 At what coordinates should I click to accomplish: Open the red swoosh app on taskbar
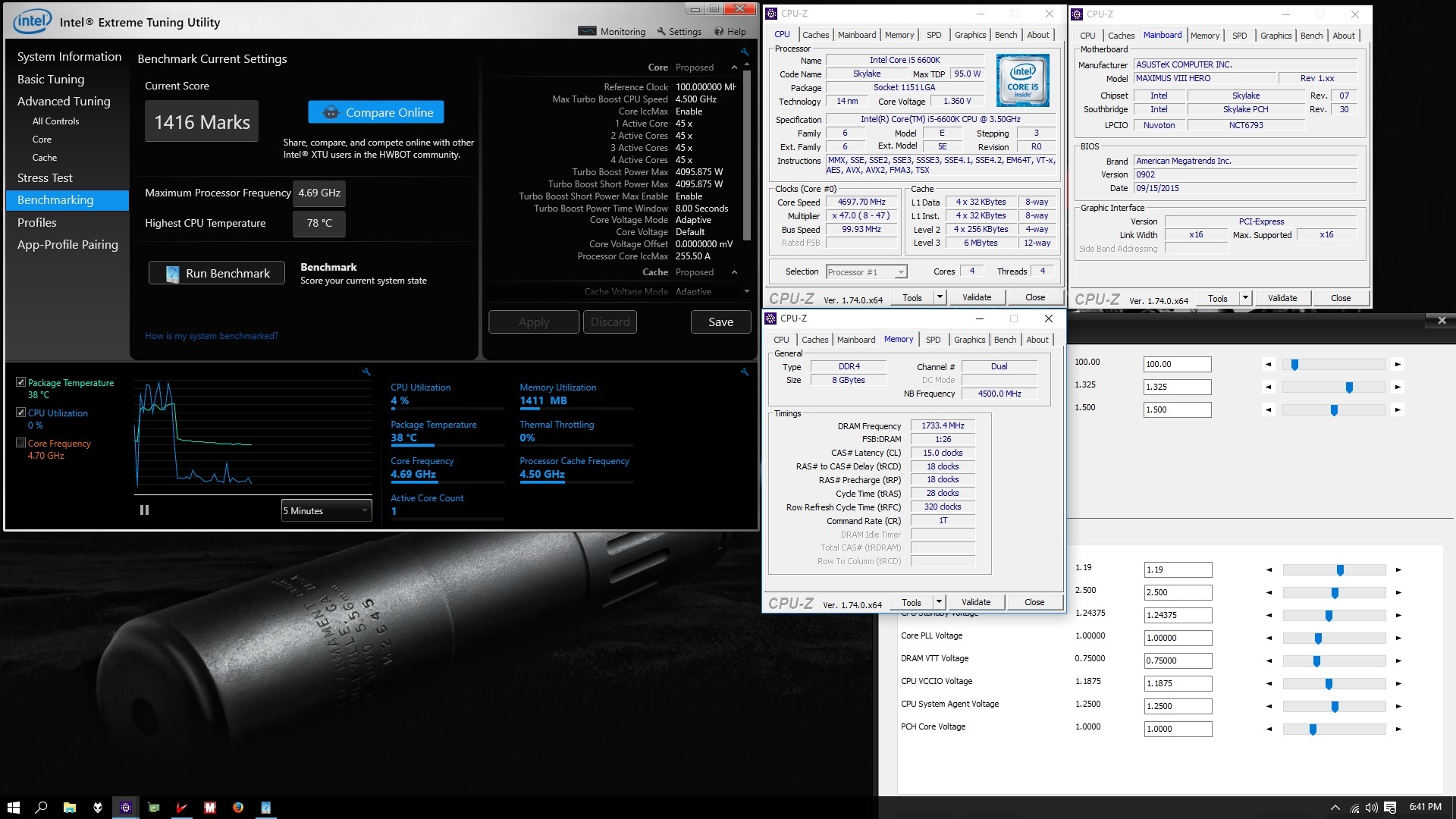pyautogui.click(x=182, y=808)
